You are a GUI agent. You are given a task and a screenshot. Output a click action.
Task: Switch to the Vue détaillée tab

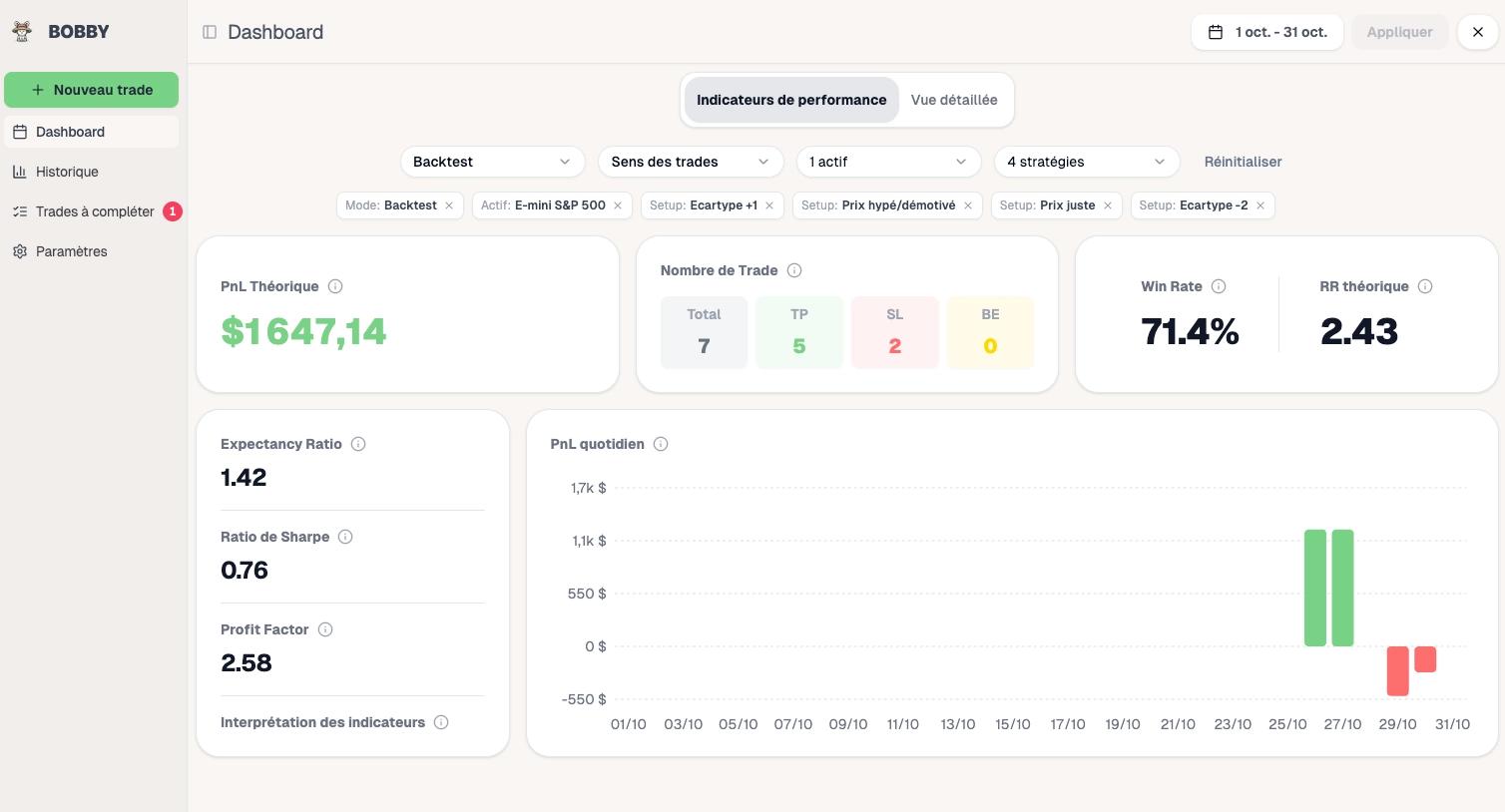(x=954, y=100)
